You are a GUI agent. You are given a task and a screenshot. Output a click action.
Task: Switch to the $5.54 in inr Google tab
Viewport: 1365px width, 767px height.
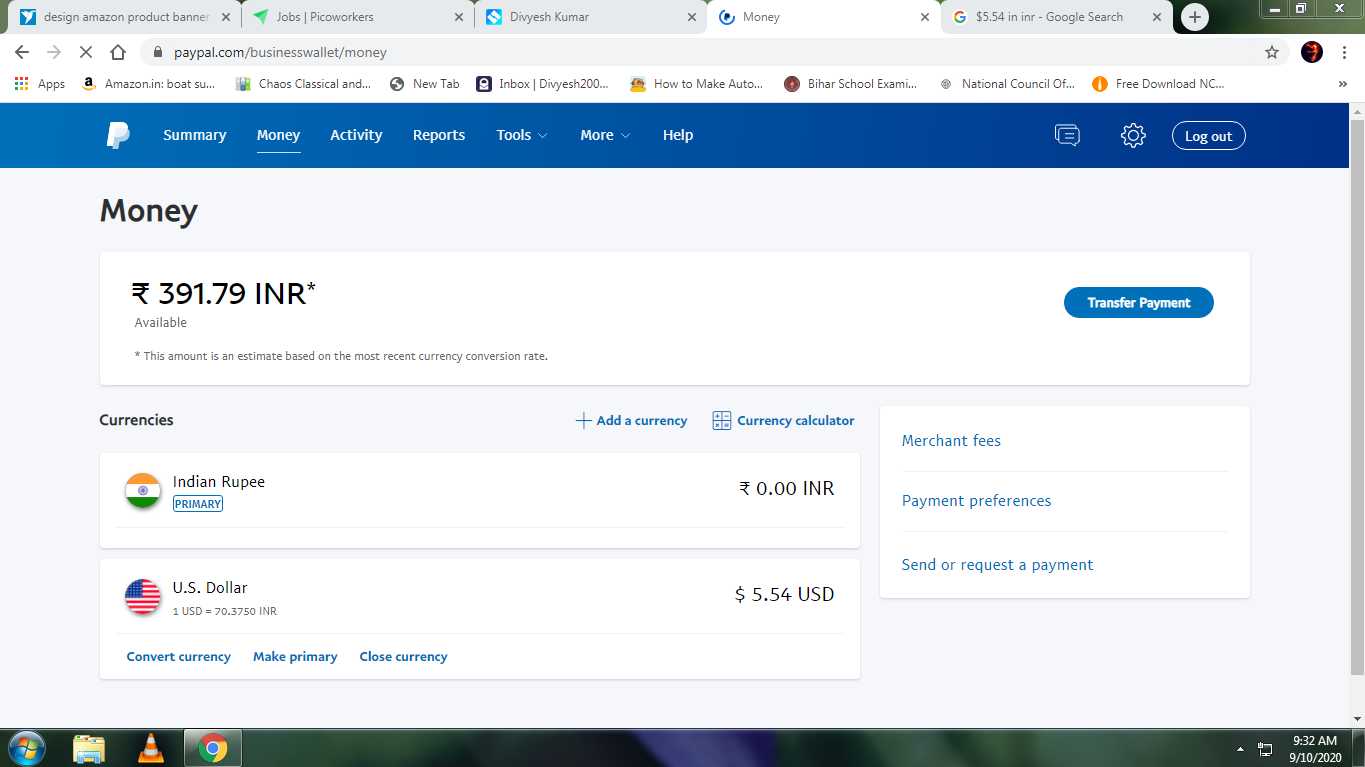coord(1055,17)
